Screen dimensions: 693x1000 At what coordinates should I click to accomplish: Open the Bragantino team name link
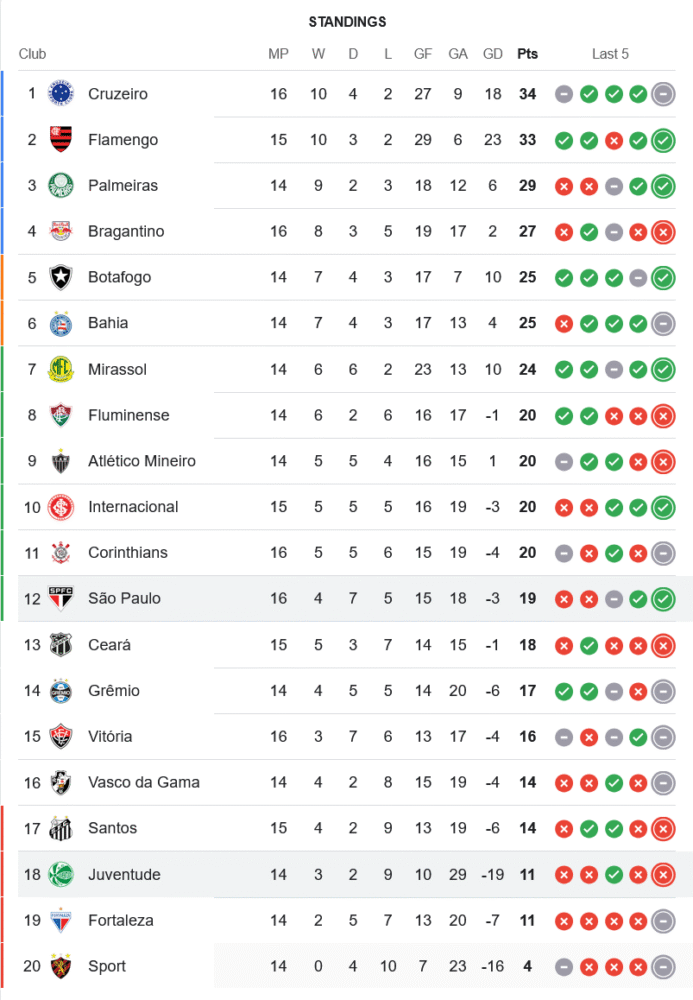[126, 231]
